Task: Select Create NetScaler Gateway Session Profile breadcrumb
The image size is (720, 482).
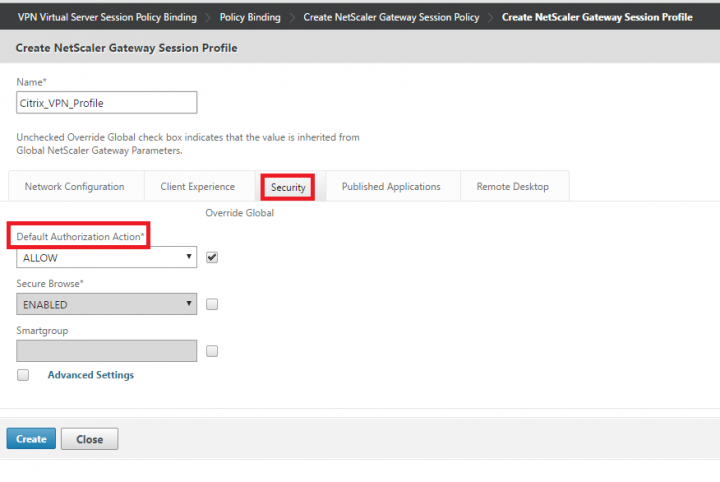Action: pos(597,17)
